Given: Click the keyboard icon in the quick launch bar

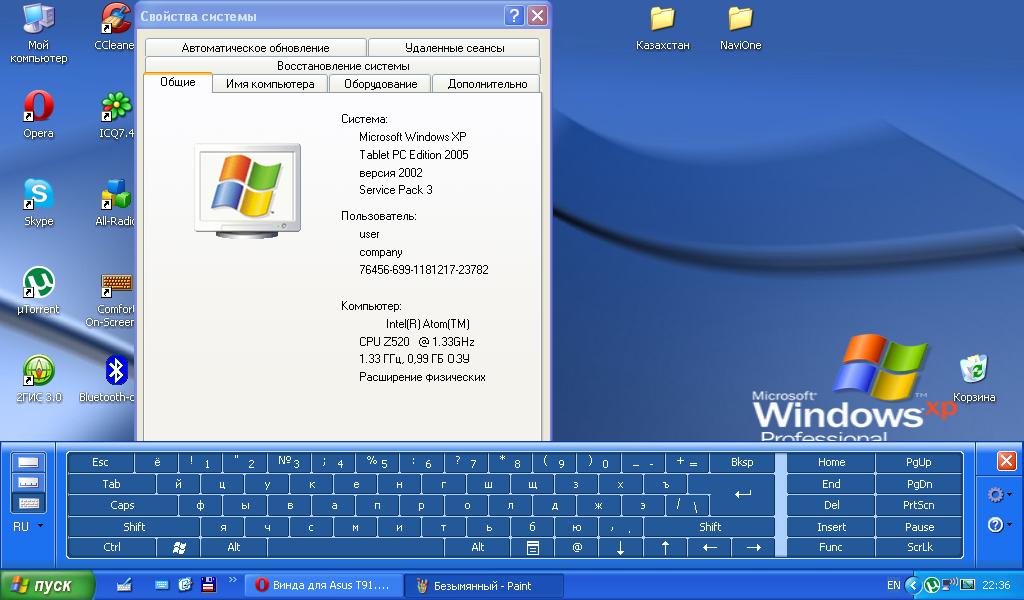Looking at the screenshot, I should tap(162, 585).
